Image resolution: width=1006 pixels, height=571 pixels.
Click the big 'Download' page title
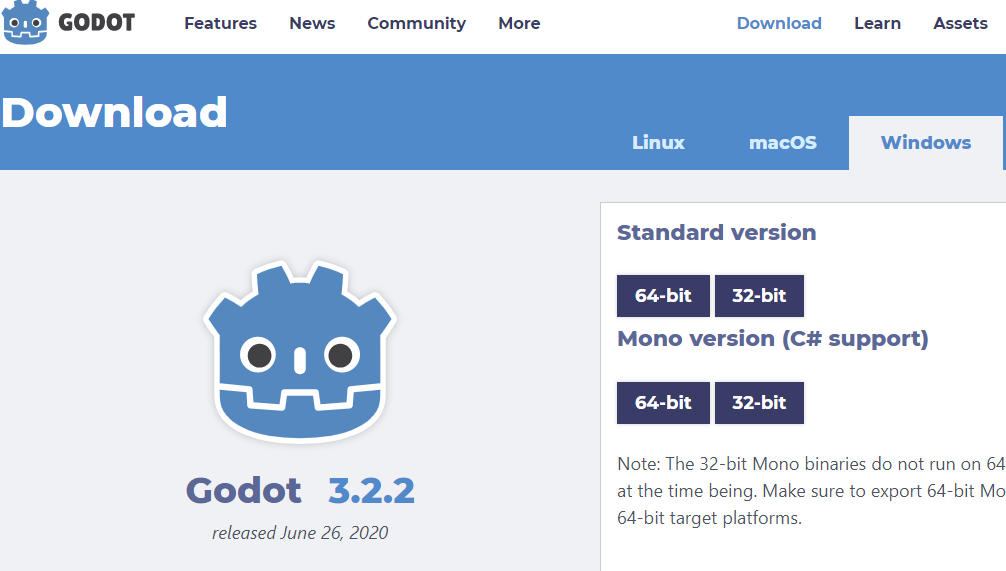pos(114,112)
